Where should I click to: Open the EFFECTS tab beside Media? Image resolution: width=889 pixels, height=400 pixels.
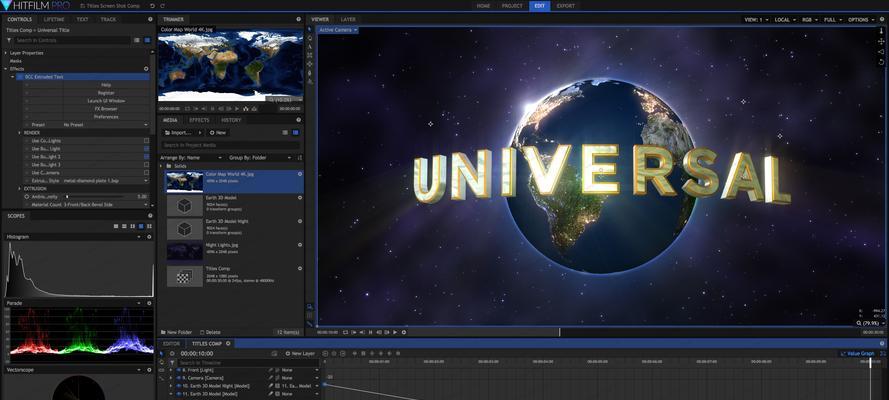[199, 120]
